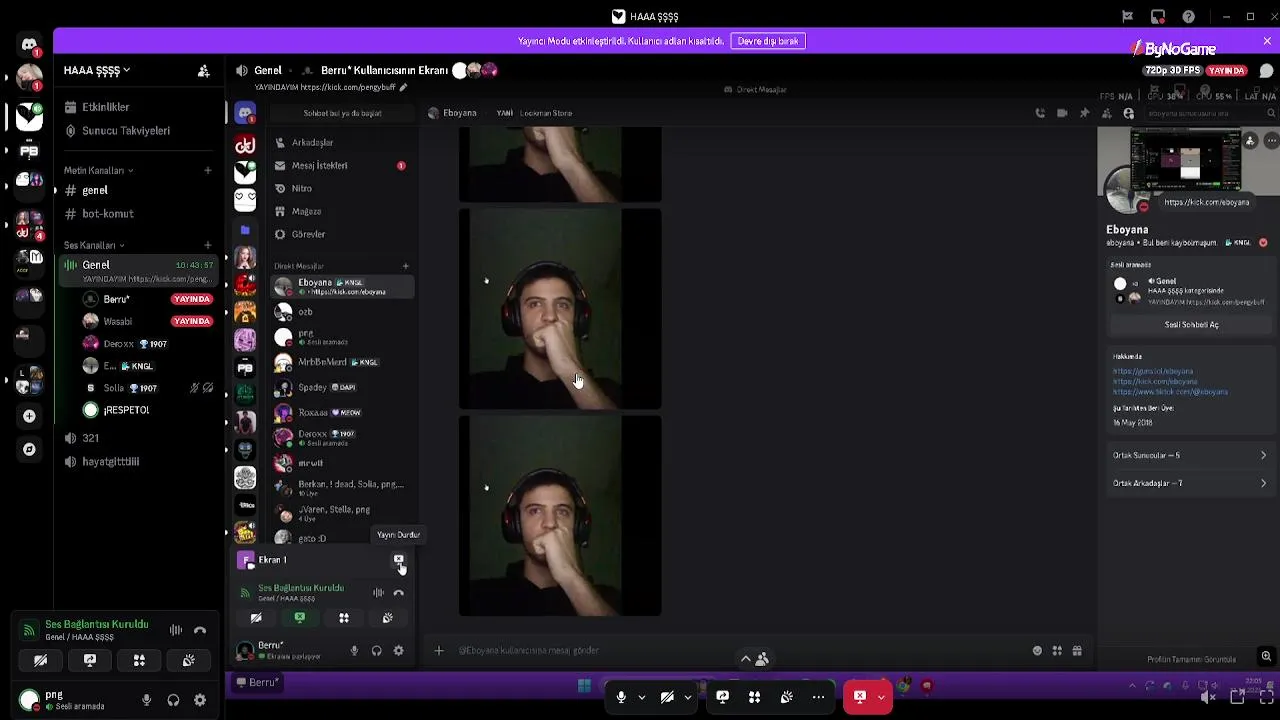1280x720 pixels.
Task: Click Arkadaşlar in streamed Discord window
Action: coord(343,143)
